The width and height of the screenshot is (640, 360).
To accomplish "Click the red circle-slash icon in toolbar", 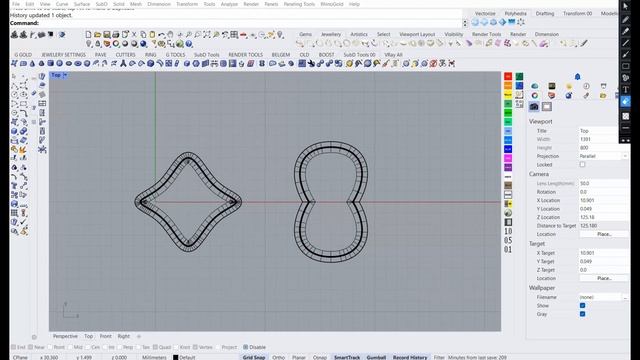I will point(433,63).
